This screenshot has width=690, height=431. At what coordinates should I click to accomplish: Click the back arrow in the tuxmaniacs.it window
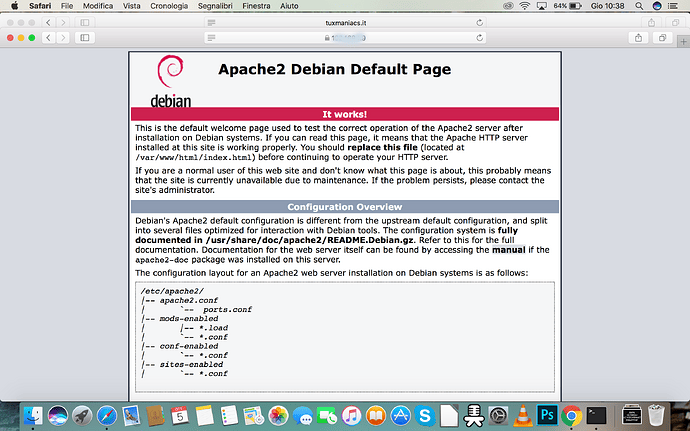(x=48, y=22)
